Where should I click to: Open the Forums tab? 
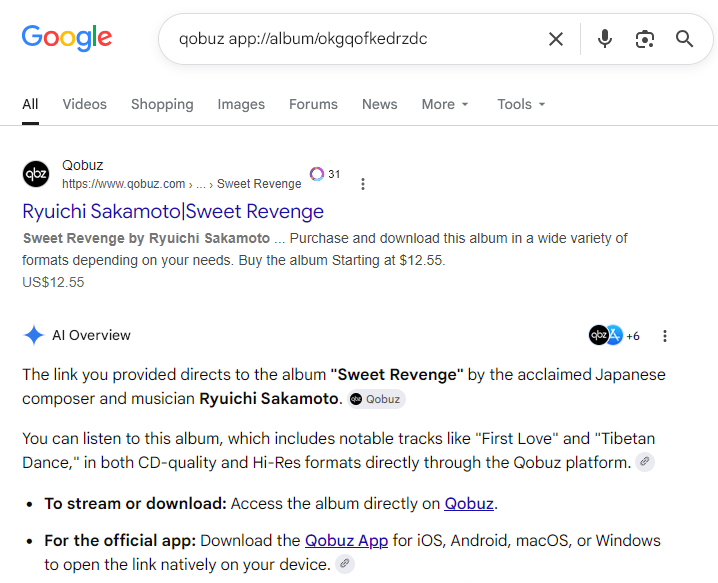[x=313, y=104]
